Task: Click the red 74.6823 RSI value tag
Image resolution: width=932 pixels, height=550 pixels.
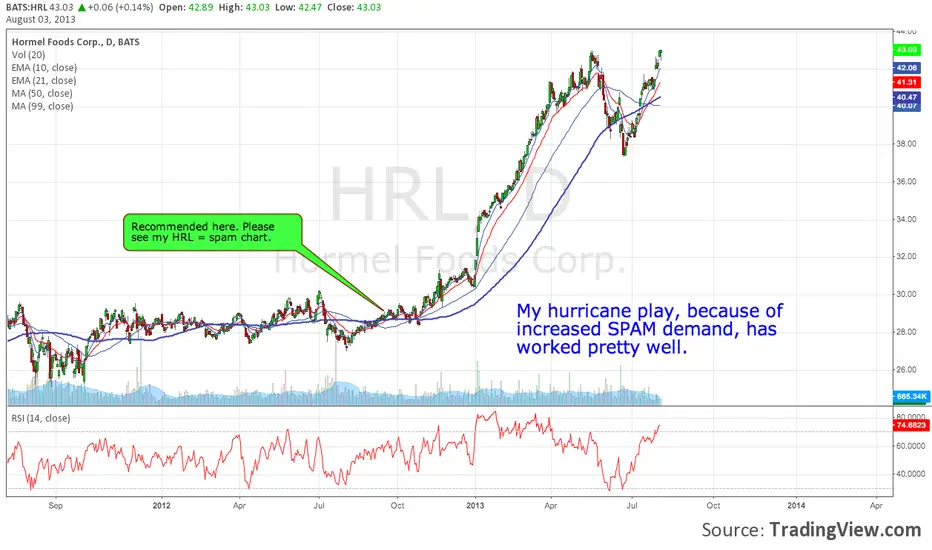Action: click(911, 425)
